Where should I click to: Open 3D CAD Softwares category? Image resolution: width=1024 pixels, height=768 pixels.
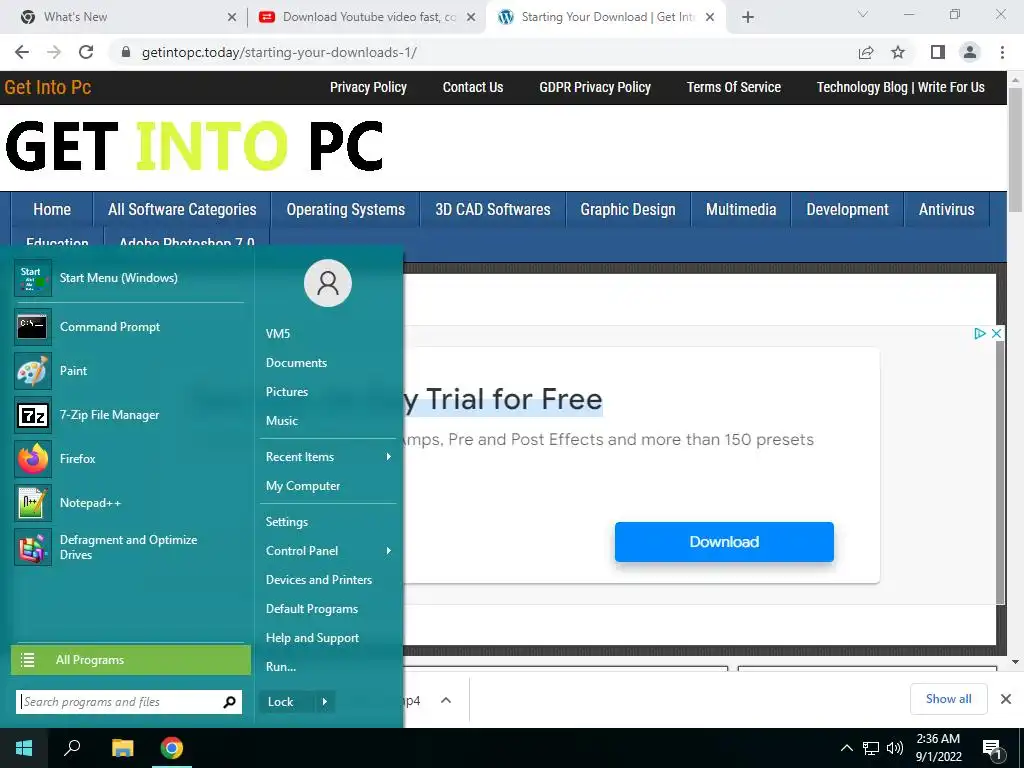[493, 210]
